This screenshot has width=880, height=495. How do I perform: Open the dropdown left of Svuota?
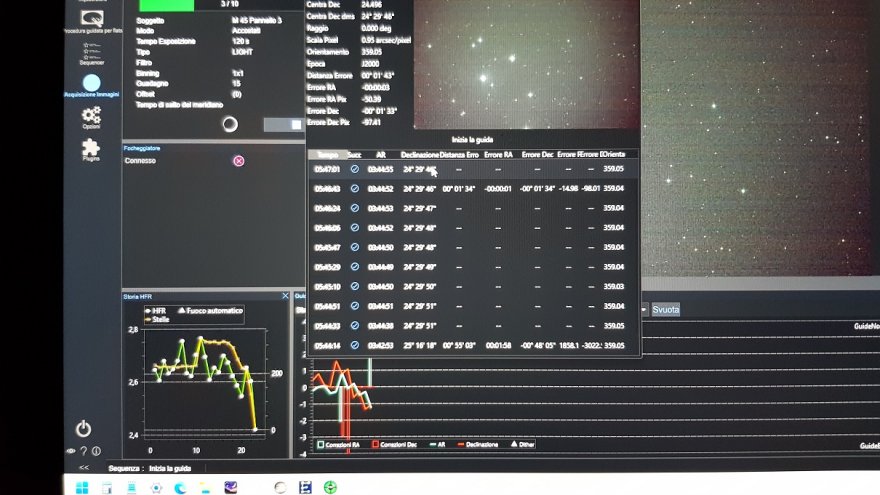(x=644, y=310)
